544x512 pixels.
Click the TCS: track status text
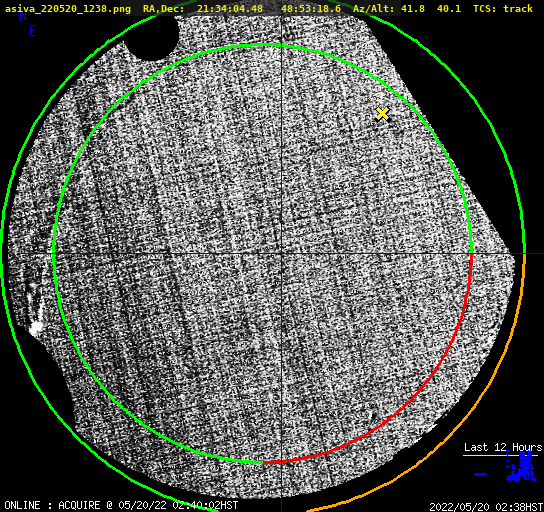click(503, 8)
